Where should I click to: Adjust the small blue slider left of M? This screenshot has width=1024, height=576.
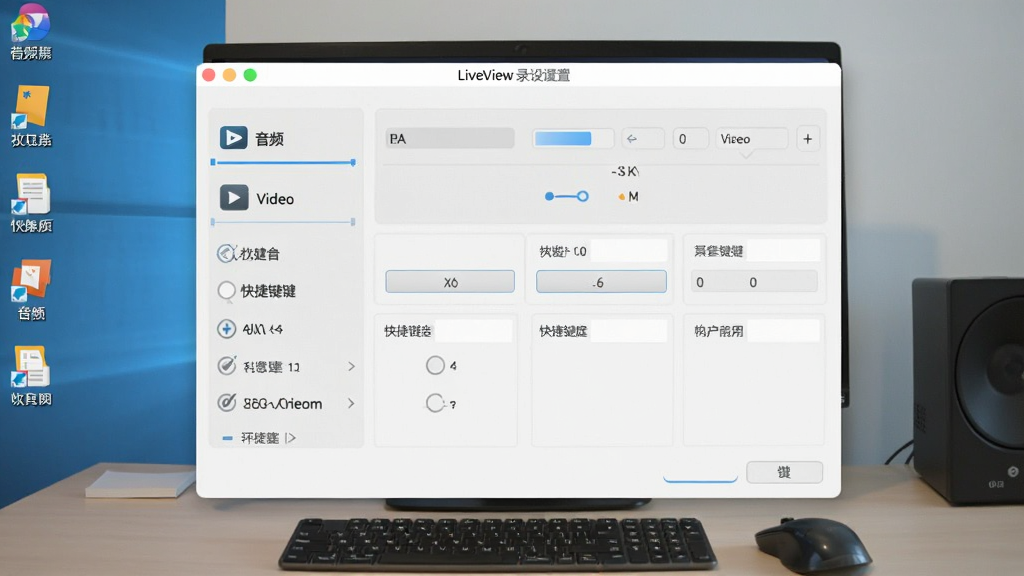tap(566, 196)
